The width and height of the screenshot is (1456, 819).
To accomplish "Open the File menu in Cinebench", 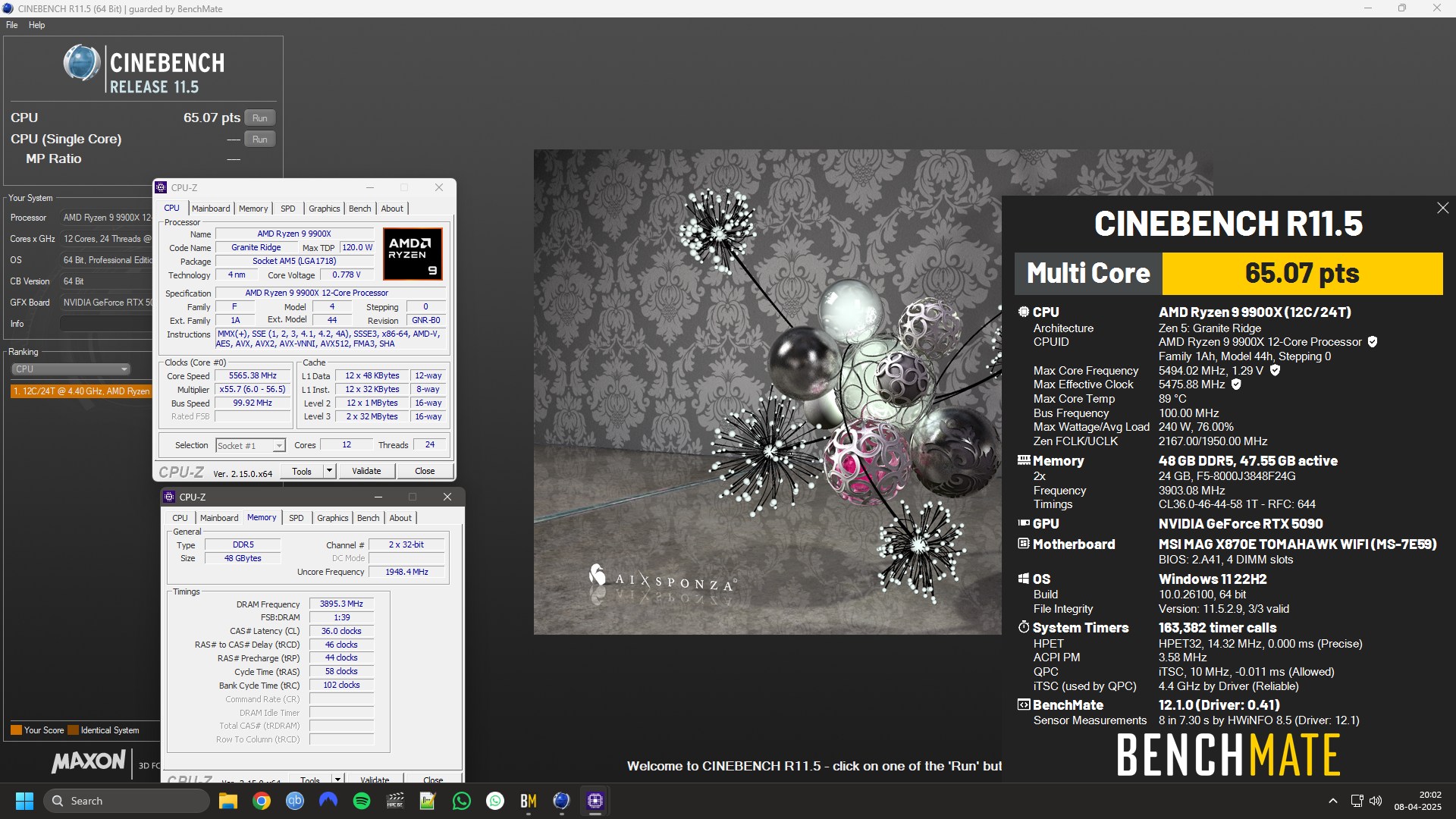I will (11, 25).
